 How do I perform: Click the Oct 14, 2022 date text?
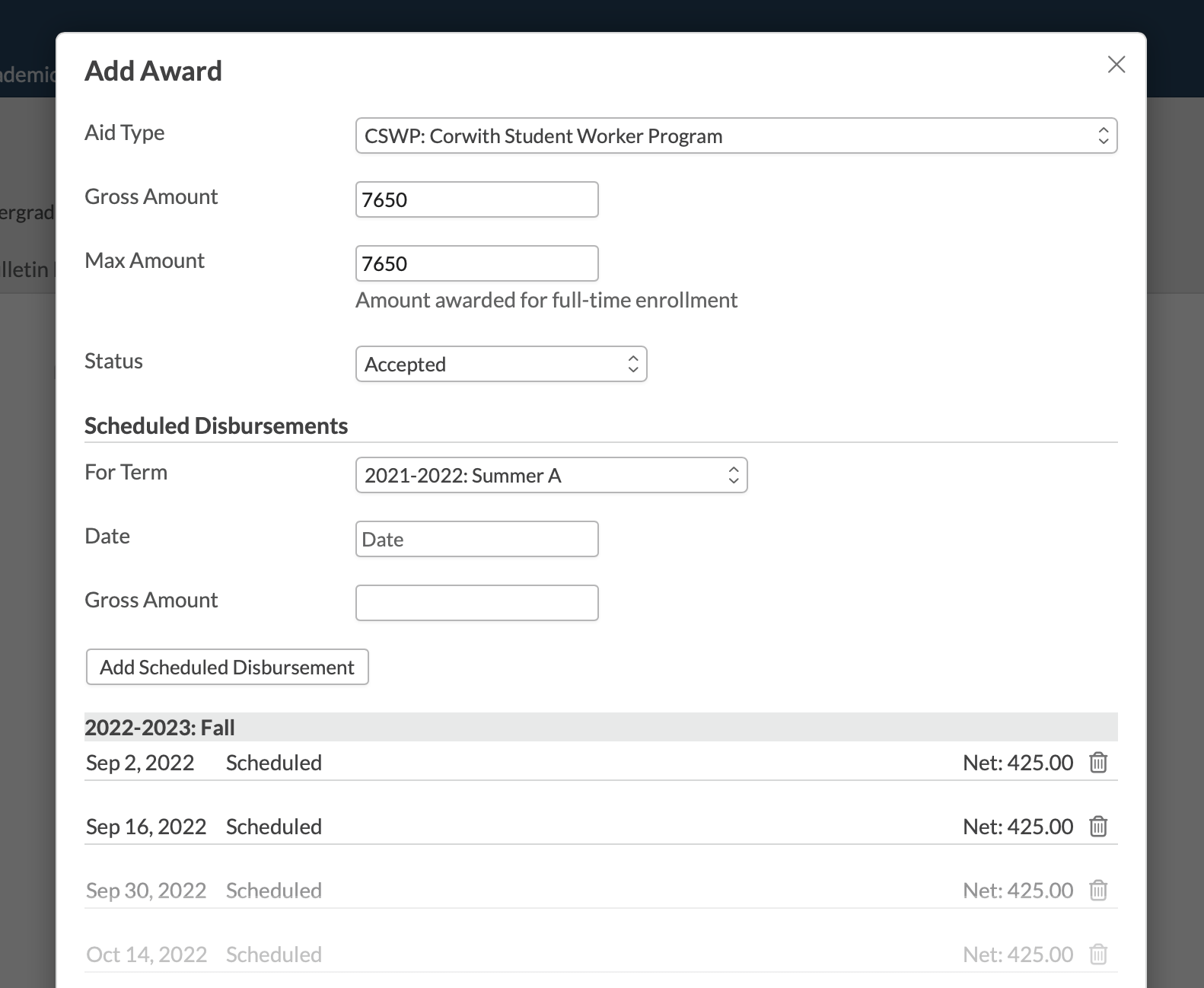coord(146,955)
